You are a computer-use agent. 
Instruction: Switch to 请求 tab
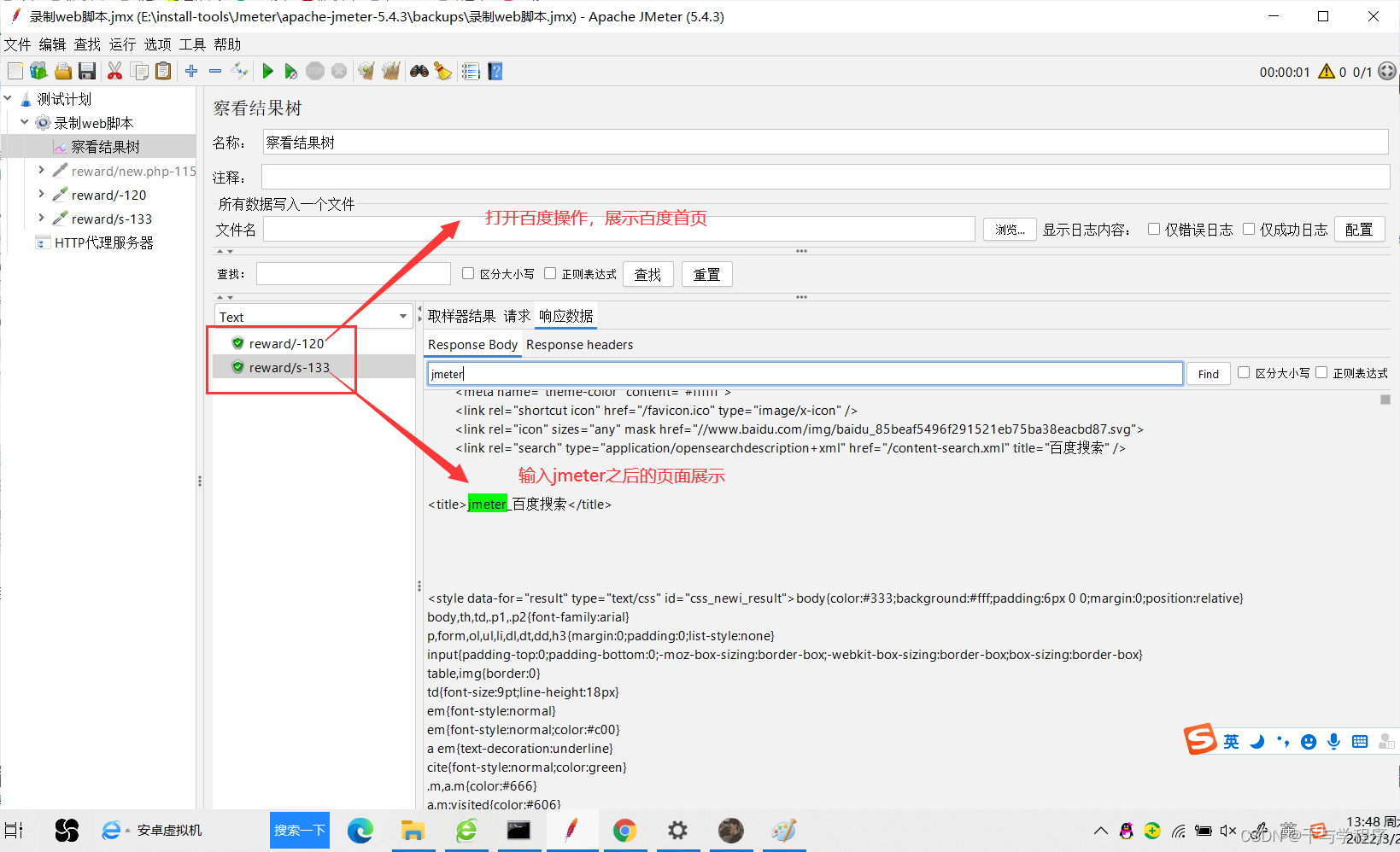pos(517,316)
